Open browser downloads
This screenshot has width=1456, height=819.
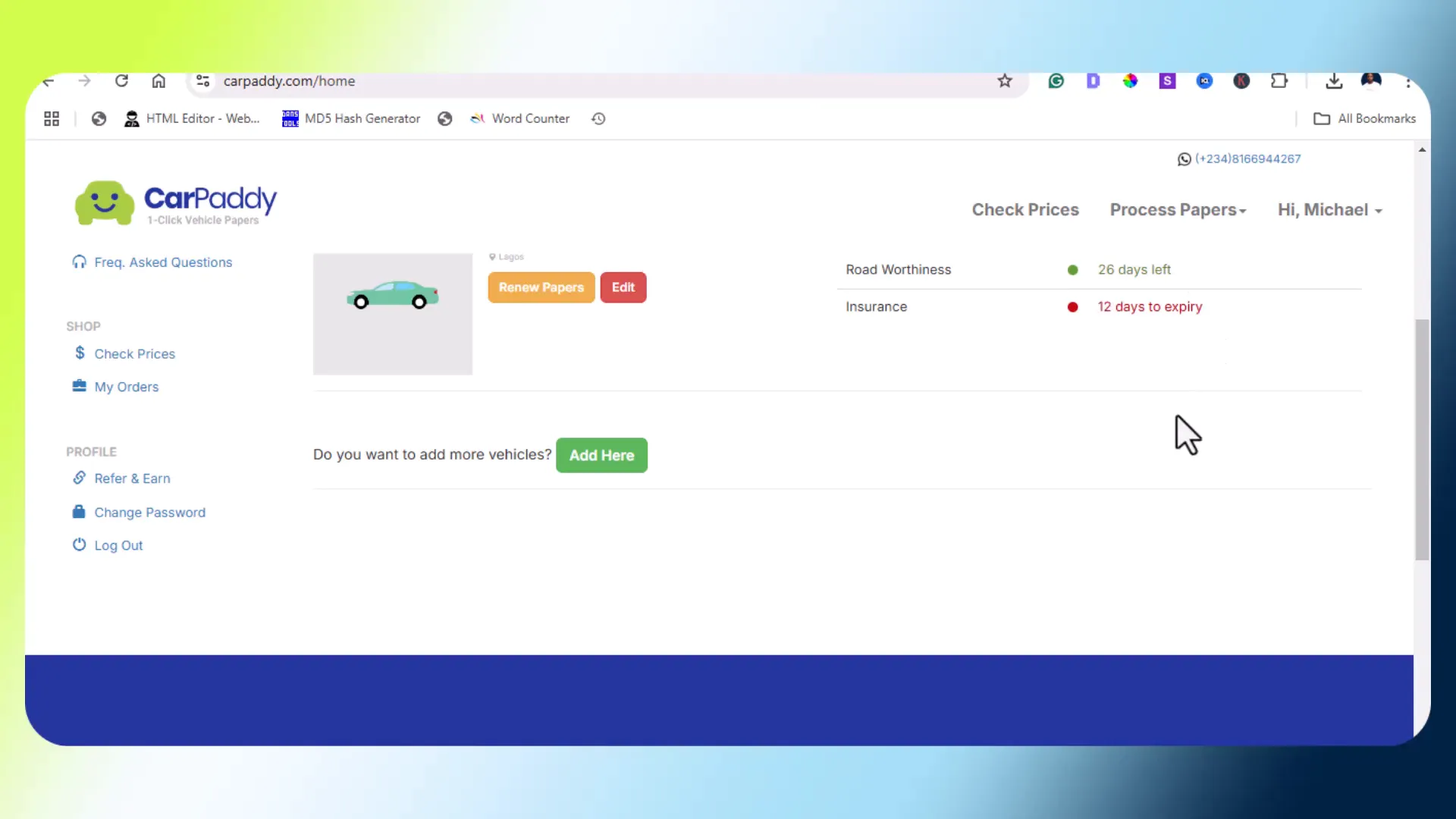click(1334, 81)
